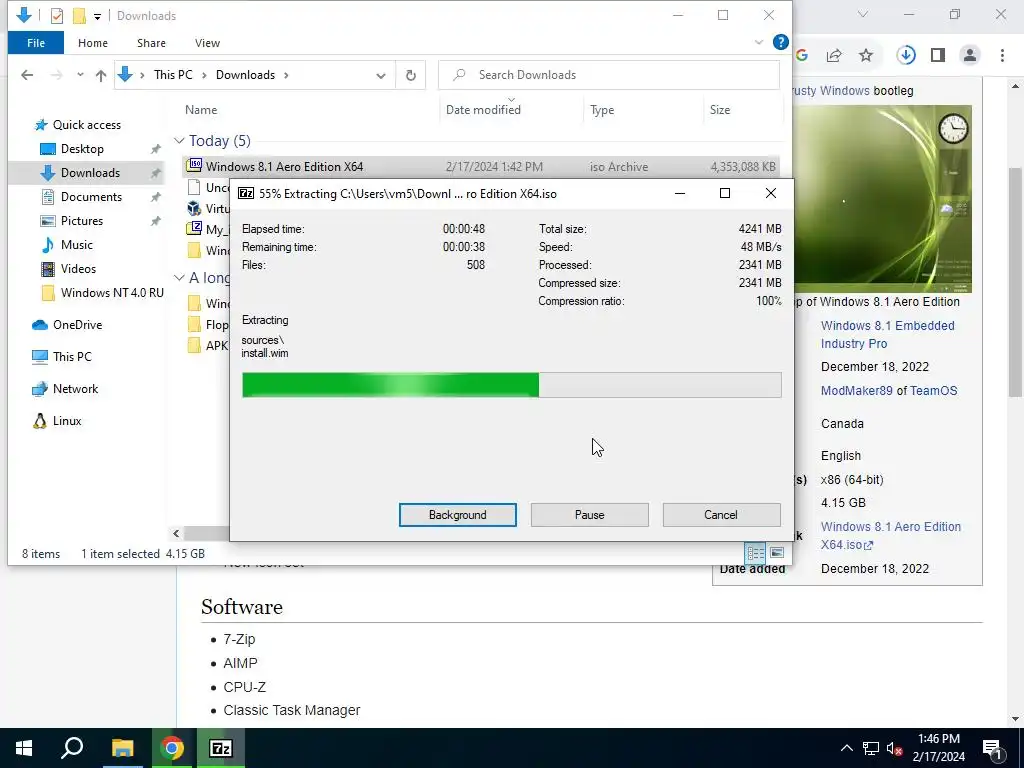
Task: Go up one folder level
Action: coord(101,75)
